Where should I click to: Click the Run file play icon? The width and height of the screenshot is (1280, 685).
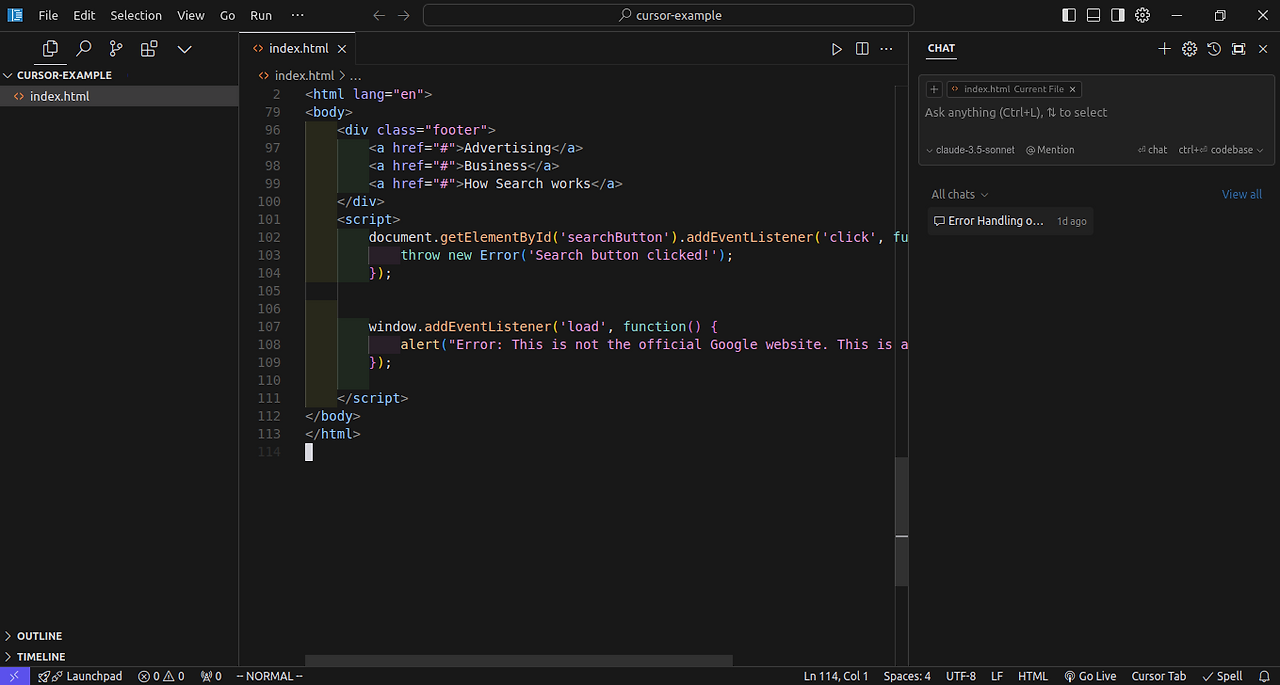837,49
